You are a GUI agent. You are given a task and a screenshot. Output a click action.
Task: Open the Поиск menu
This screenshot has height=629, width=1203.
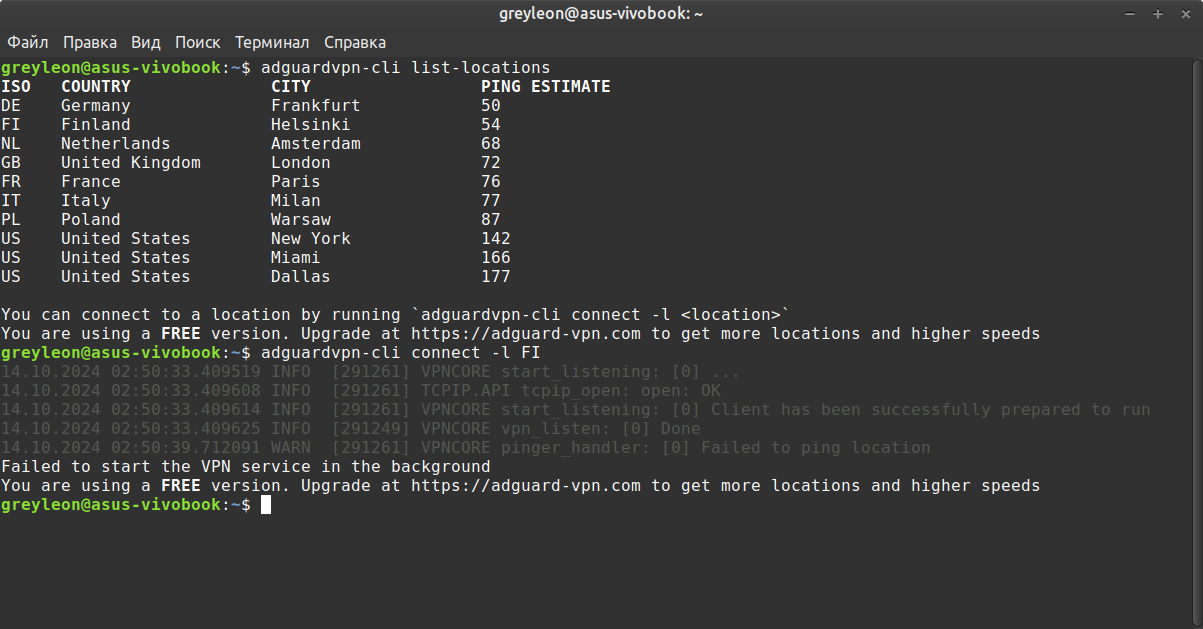(197, 43)
